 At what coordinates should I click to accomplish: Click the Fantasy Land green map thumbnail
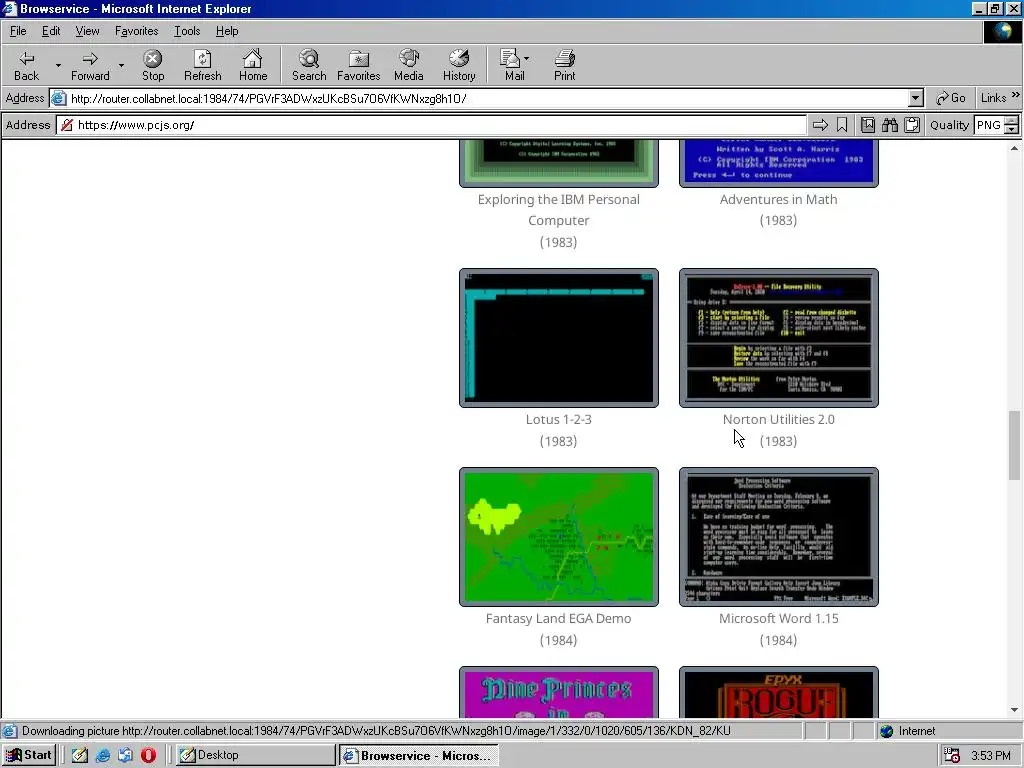[x=559, y=537]
